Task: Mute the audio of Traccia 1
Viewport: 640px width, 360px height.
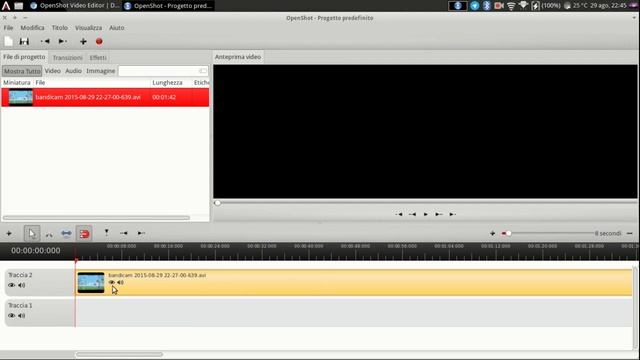Action: [x=22, y=316]
